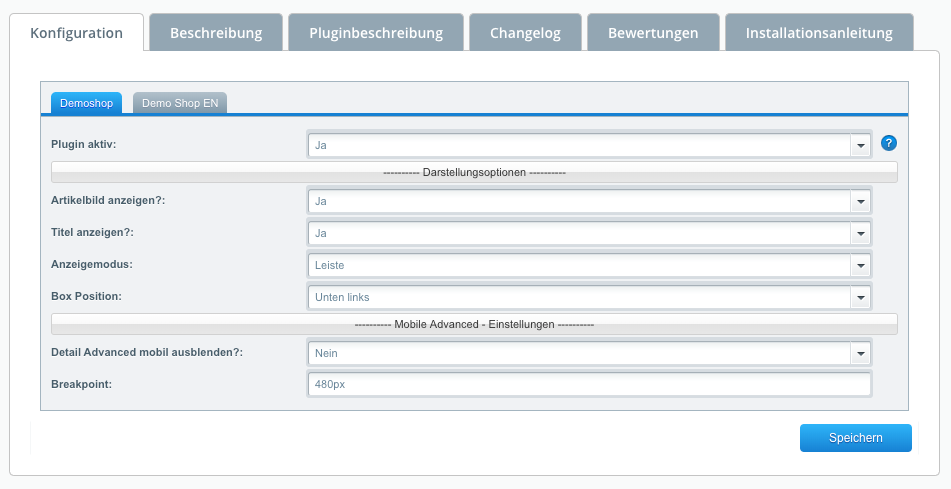This screenshot has width=951, height=489.
Task: Open the Beschreibung tab
Action: pos(216,33)
